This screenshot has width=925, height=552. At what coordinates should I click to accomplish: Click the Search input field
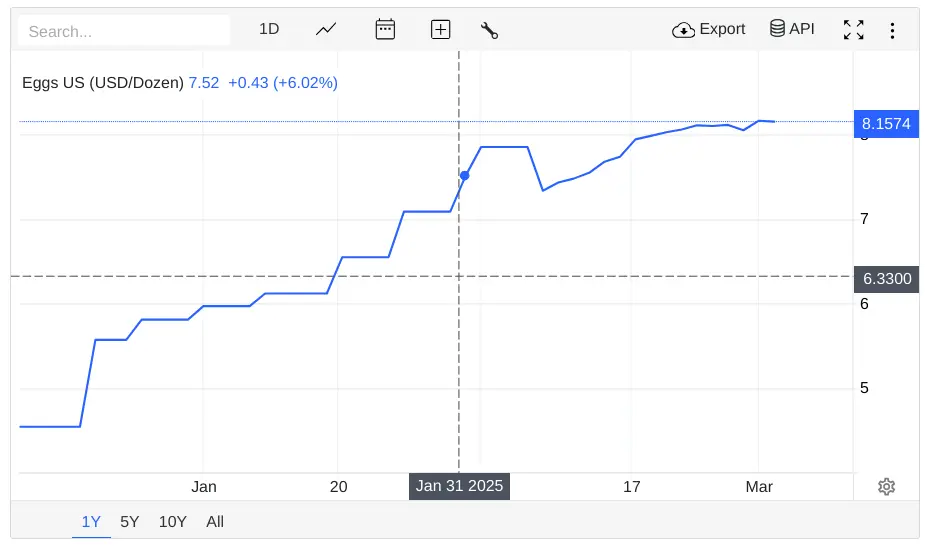[x=124, y=31]
